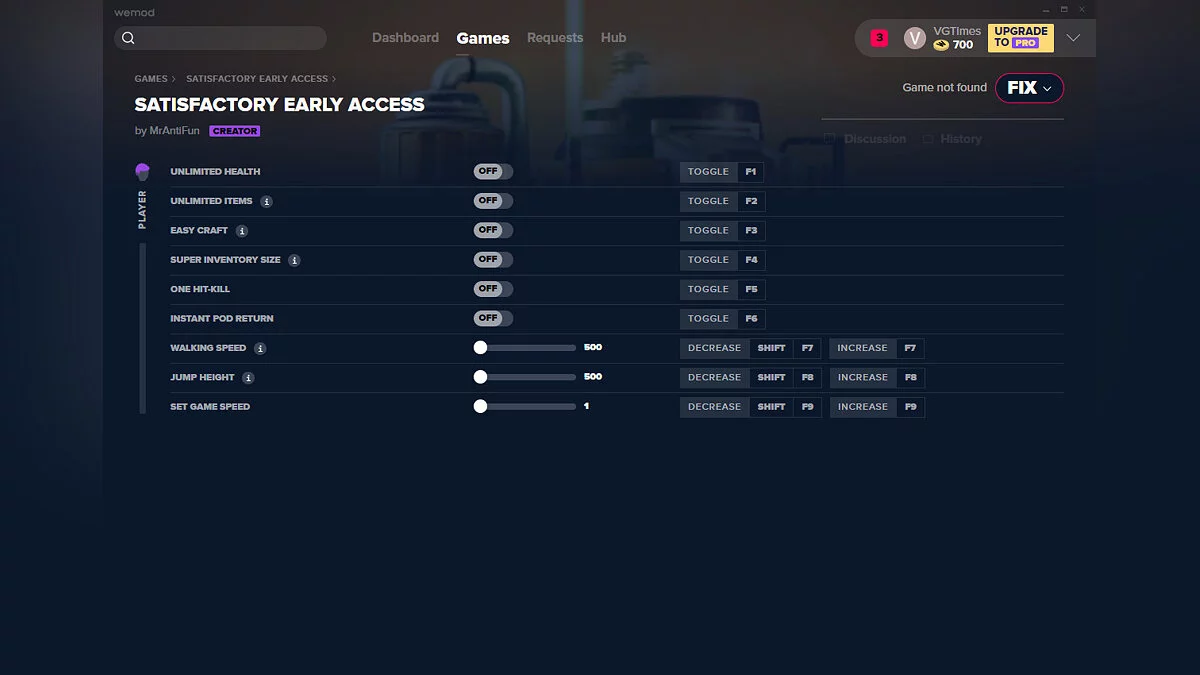Click the purple Player category icon
The image size is (1200, 675).
tap(142, 172)
